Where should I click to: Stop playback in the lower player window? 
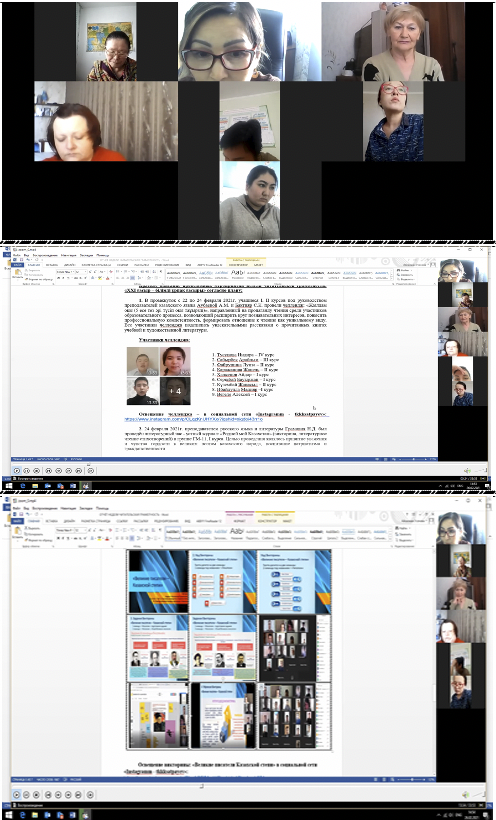point(36,795)
